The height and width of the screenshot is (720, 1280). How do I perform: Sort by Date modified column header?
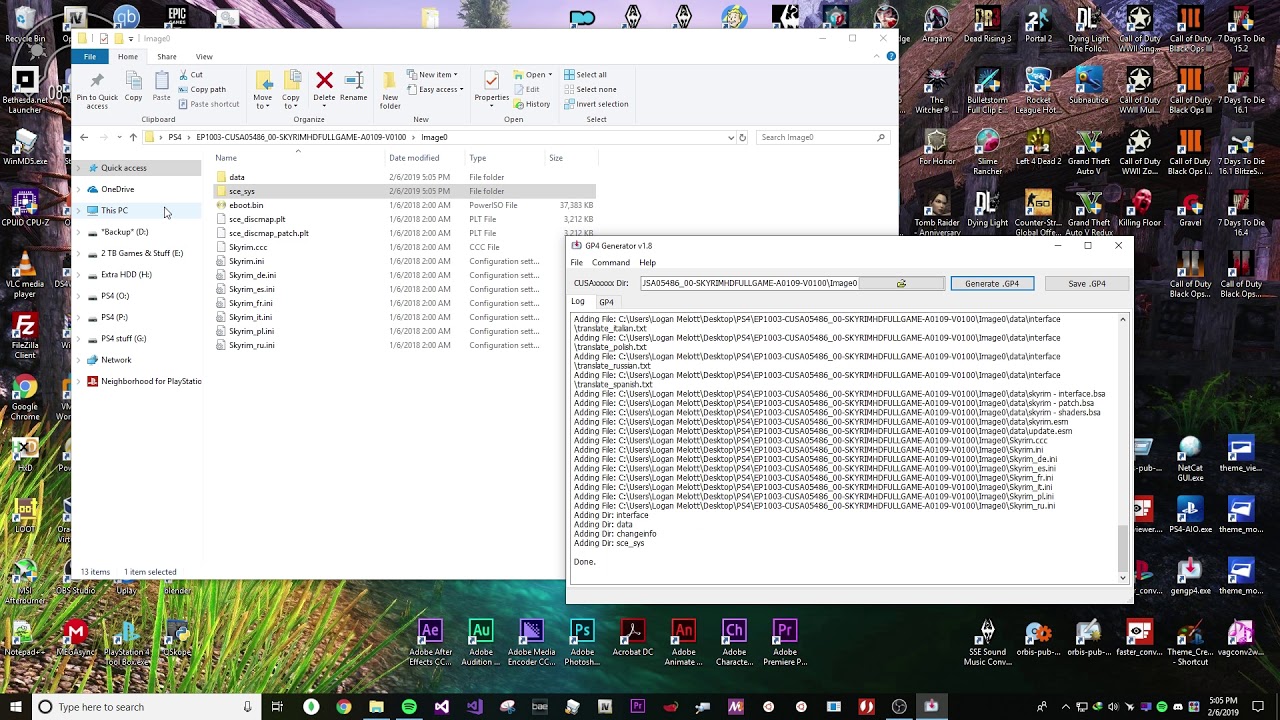tap(414, 158)
